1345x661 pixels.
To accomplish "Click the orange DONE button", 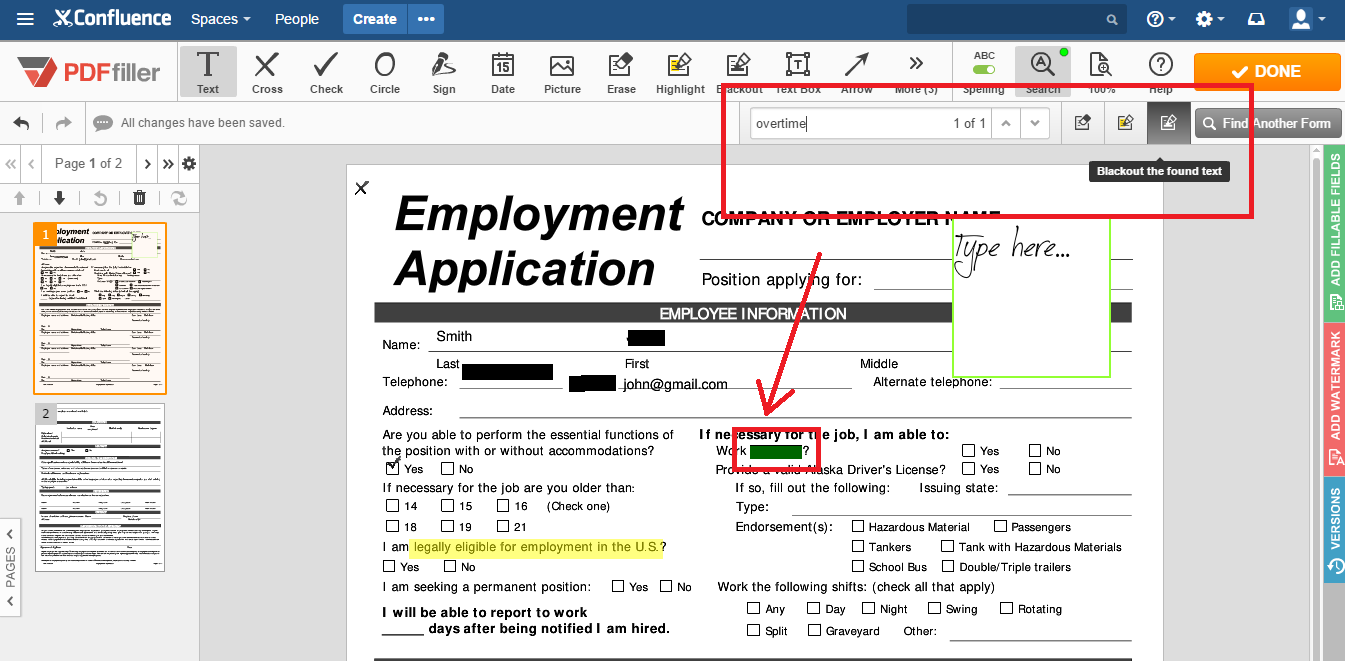I will pos(1267,72).
